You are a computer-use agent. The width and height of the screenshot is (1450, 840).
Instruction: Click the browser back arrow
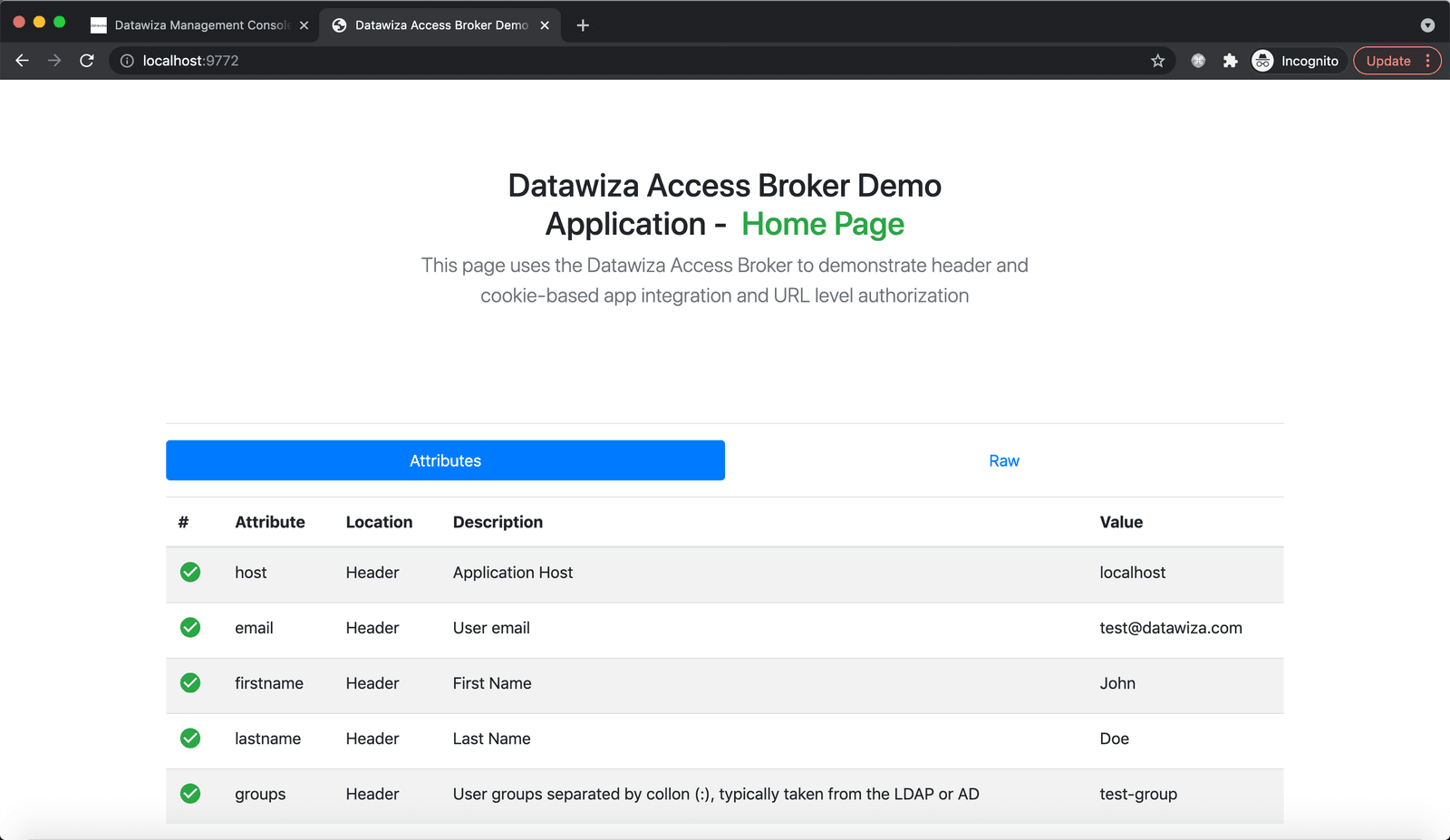(23, 61)
